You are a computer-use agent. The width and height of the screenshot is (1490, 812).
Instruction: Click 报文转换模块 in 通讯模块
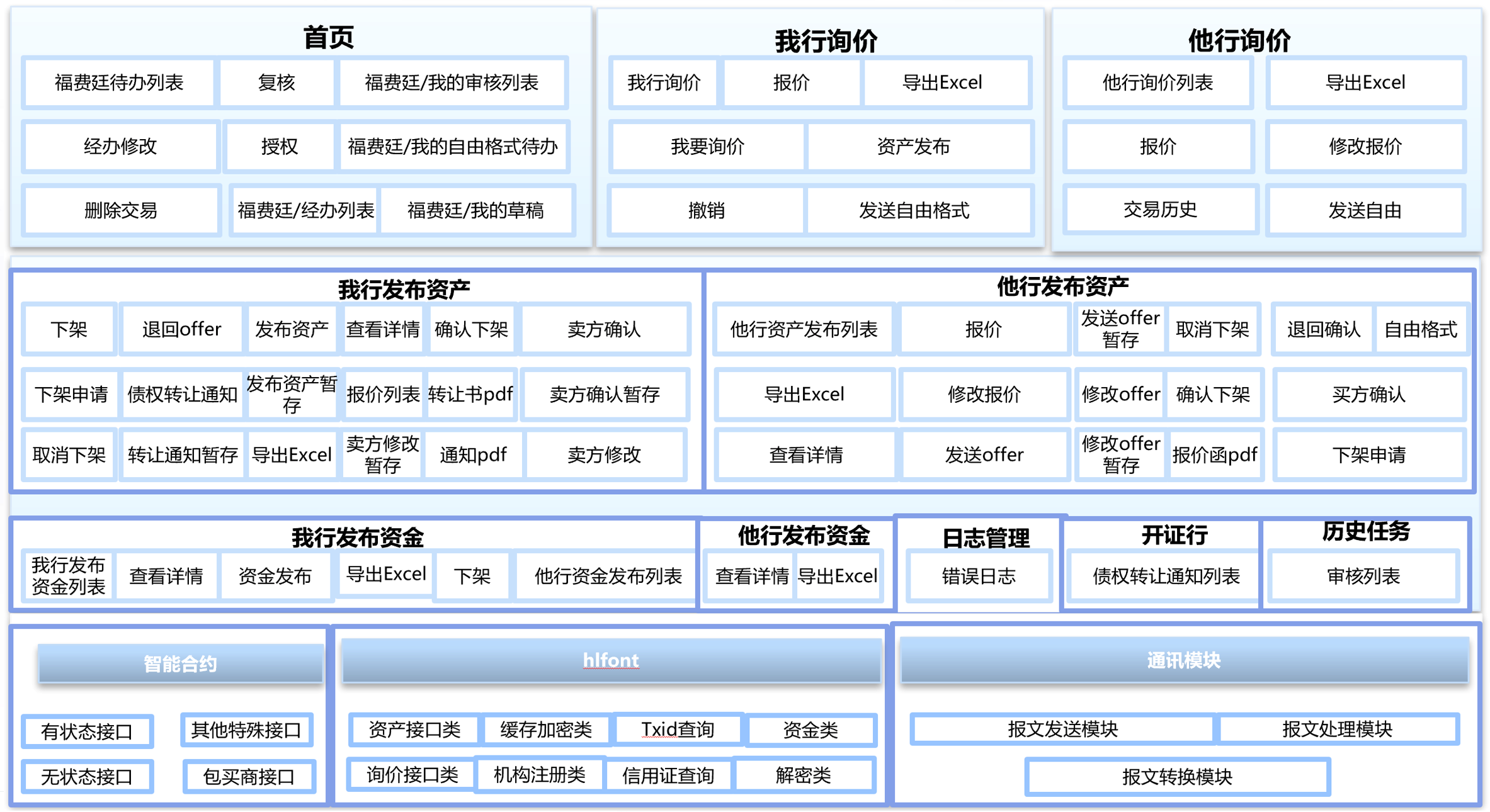point(1176,777)
